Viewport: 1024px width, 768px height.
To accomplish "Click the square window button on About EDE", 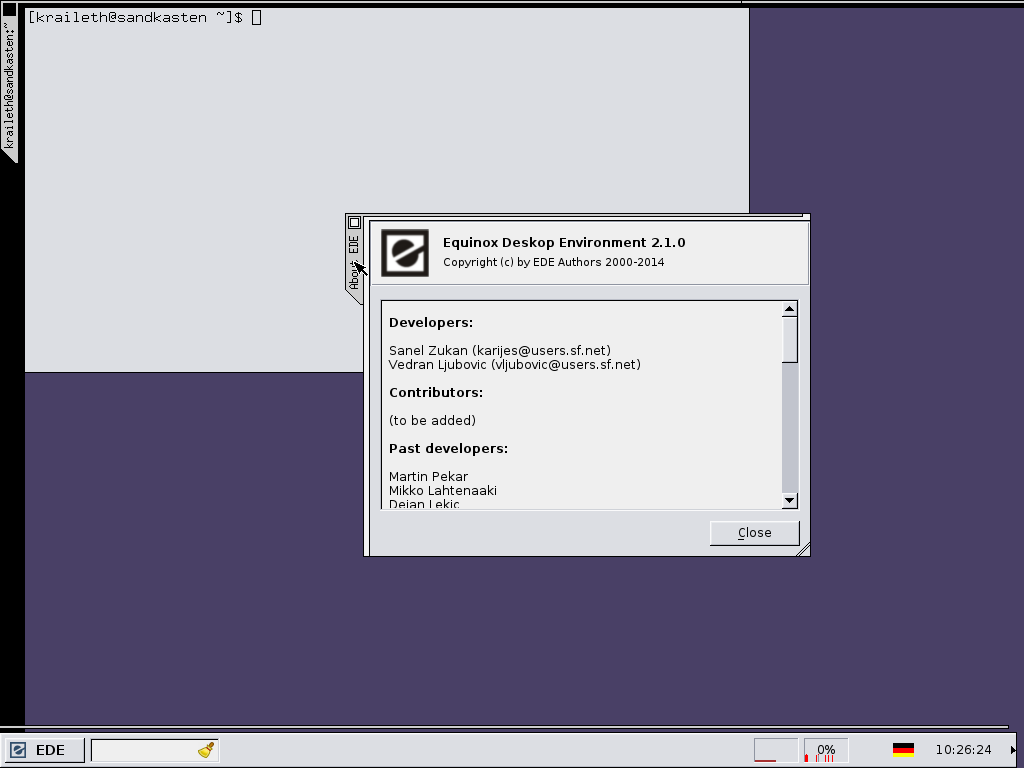I will coord(354,222).
